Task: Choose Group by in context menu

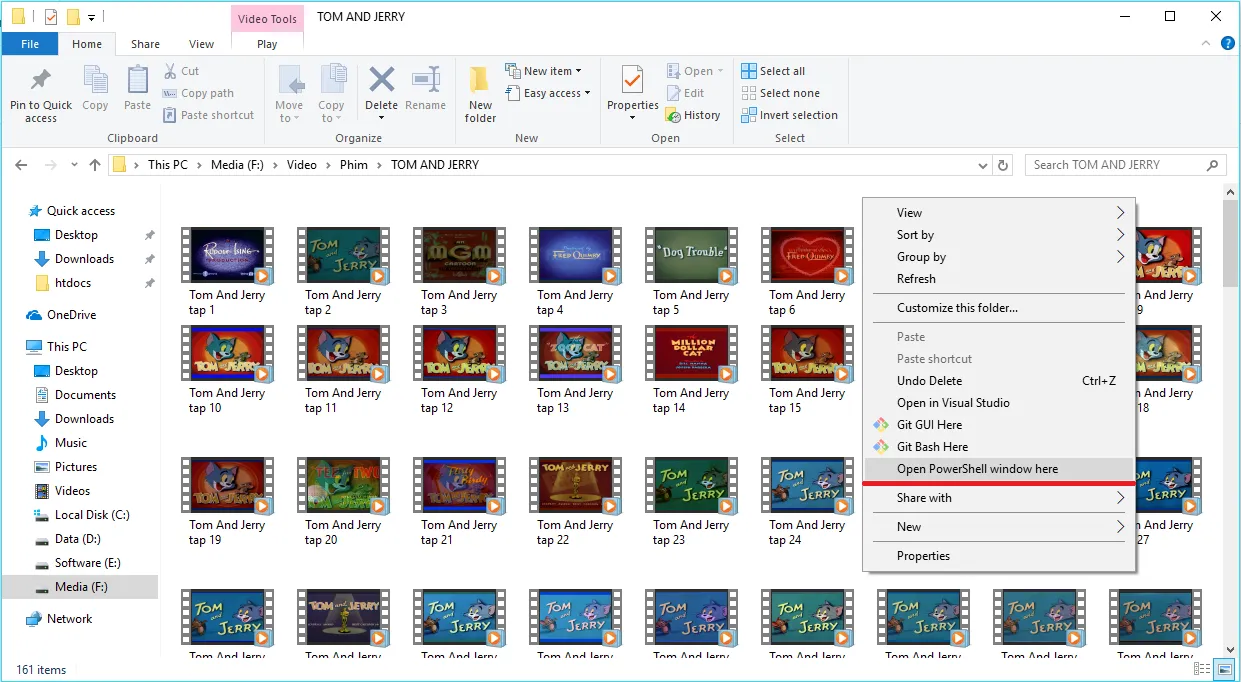Action: (999, 257)
